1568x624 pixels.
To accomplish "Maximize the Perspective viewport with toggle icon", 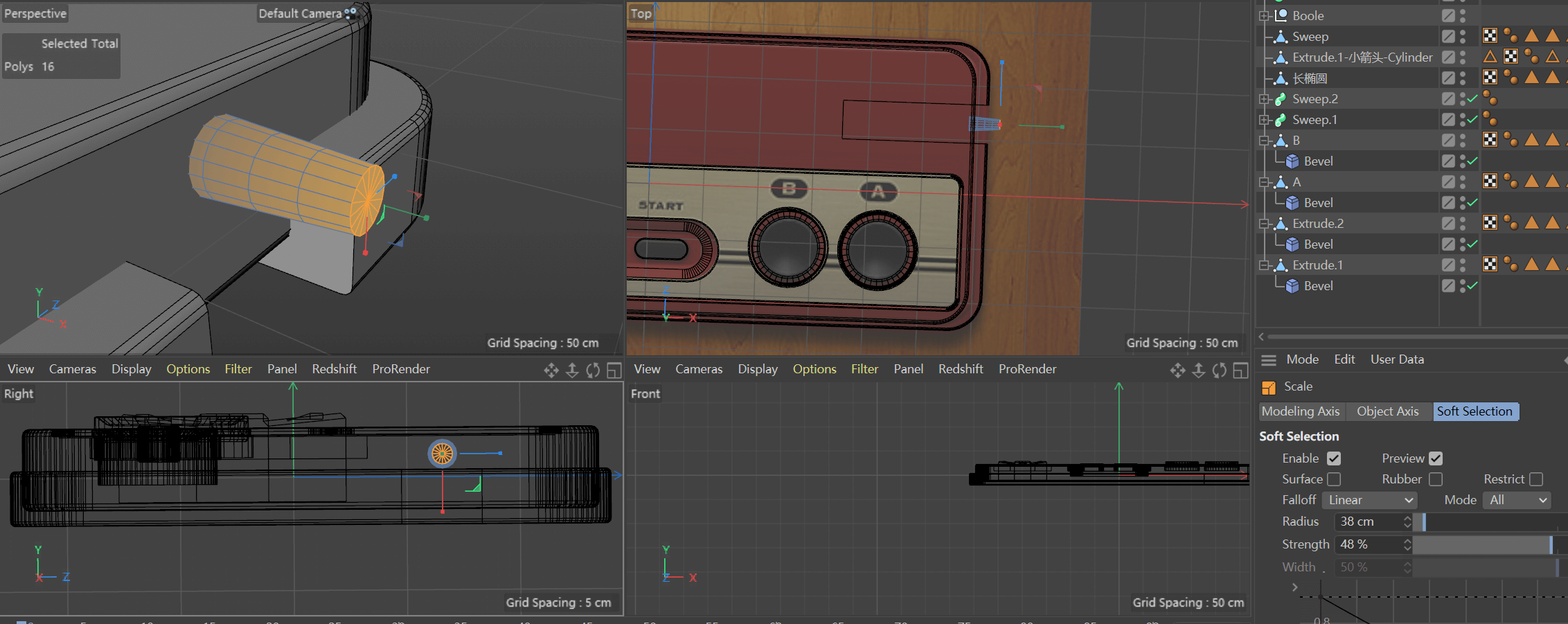I will click(x=614, y=371).
